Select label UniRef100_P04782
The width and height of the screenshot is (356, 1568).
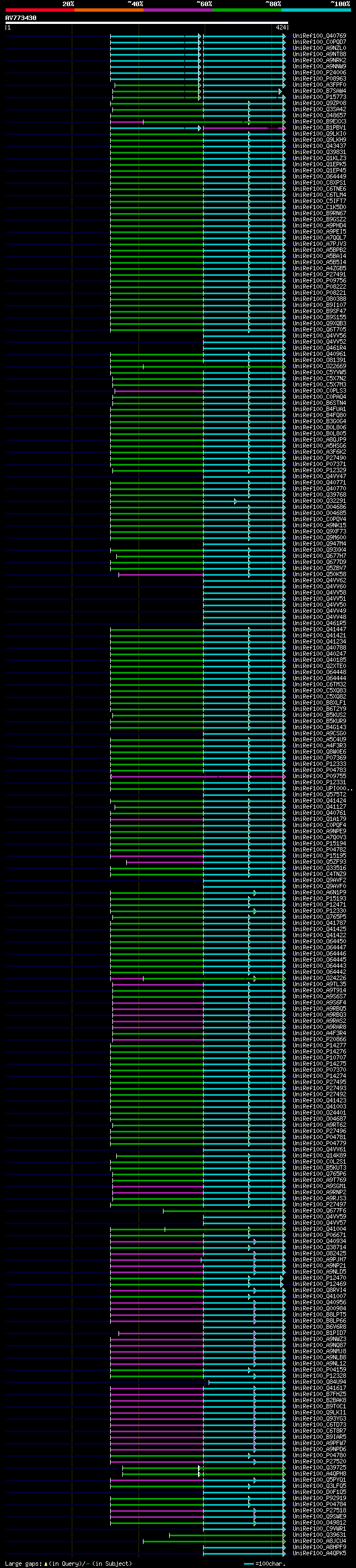coord(319,849)
